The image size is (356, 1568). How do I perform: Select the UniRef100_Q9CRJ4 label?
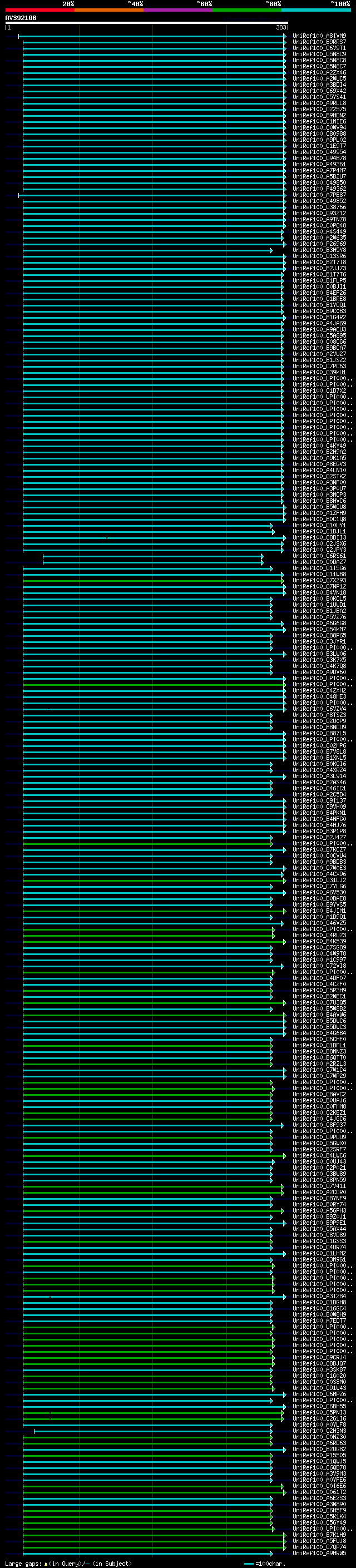coord(319,1357)
